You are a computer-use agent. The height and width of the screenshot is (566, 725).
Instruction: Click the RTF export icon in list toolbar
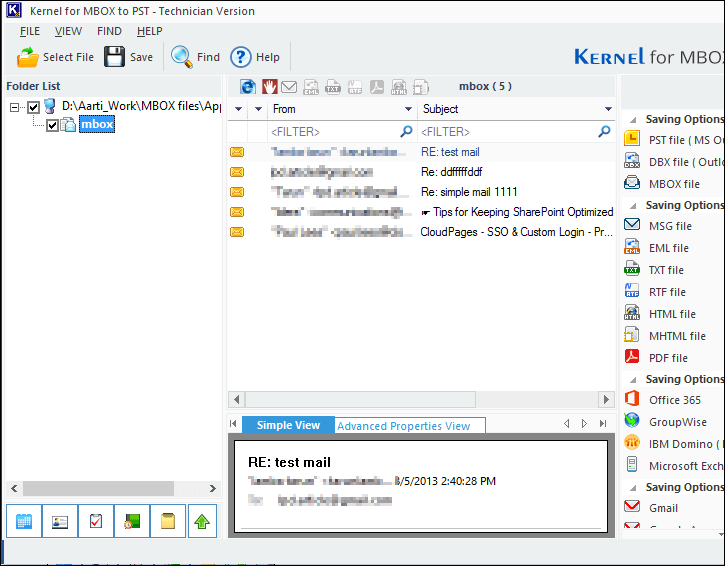(355, 86)
